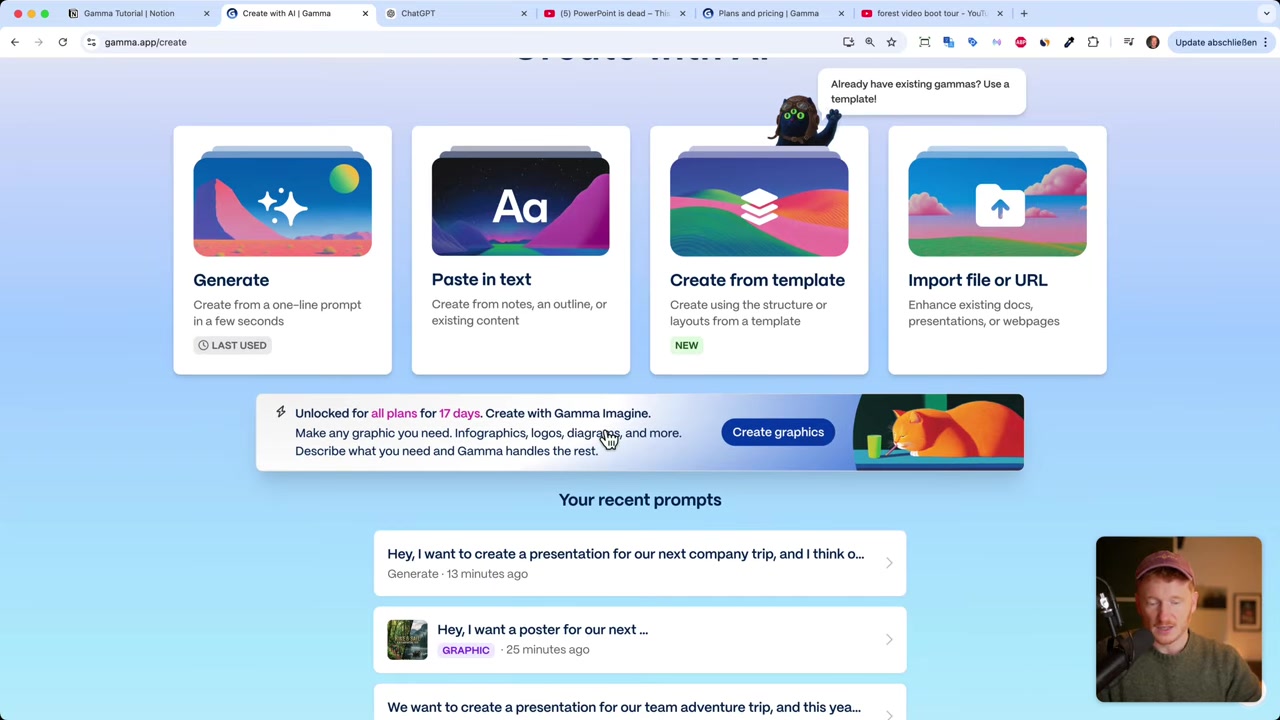Click the lightning bolt icon in banner
Screen dimensions: 1280x720
(x=281, y=412)
